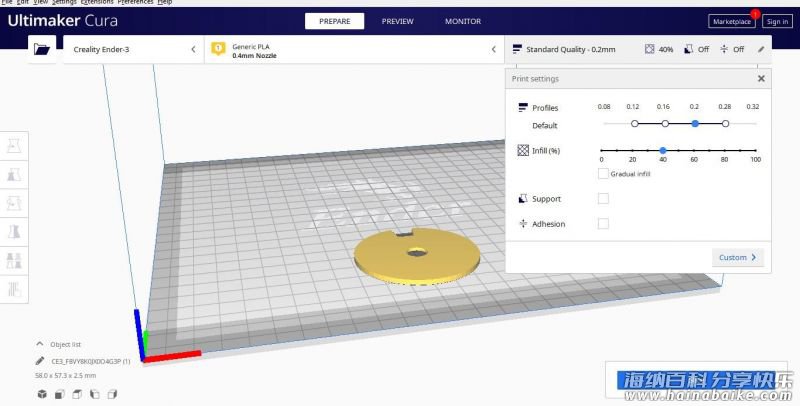The image size is (800, 406).
Task: Click the adhesion Off icon in summary bar
Action: pyautogui.click(x=724, y=49)
